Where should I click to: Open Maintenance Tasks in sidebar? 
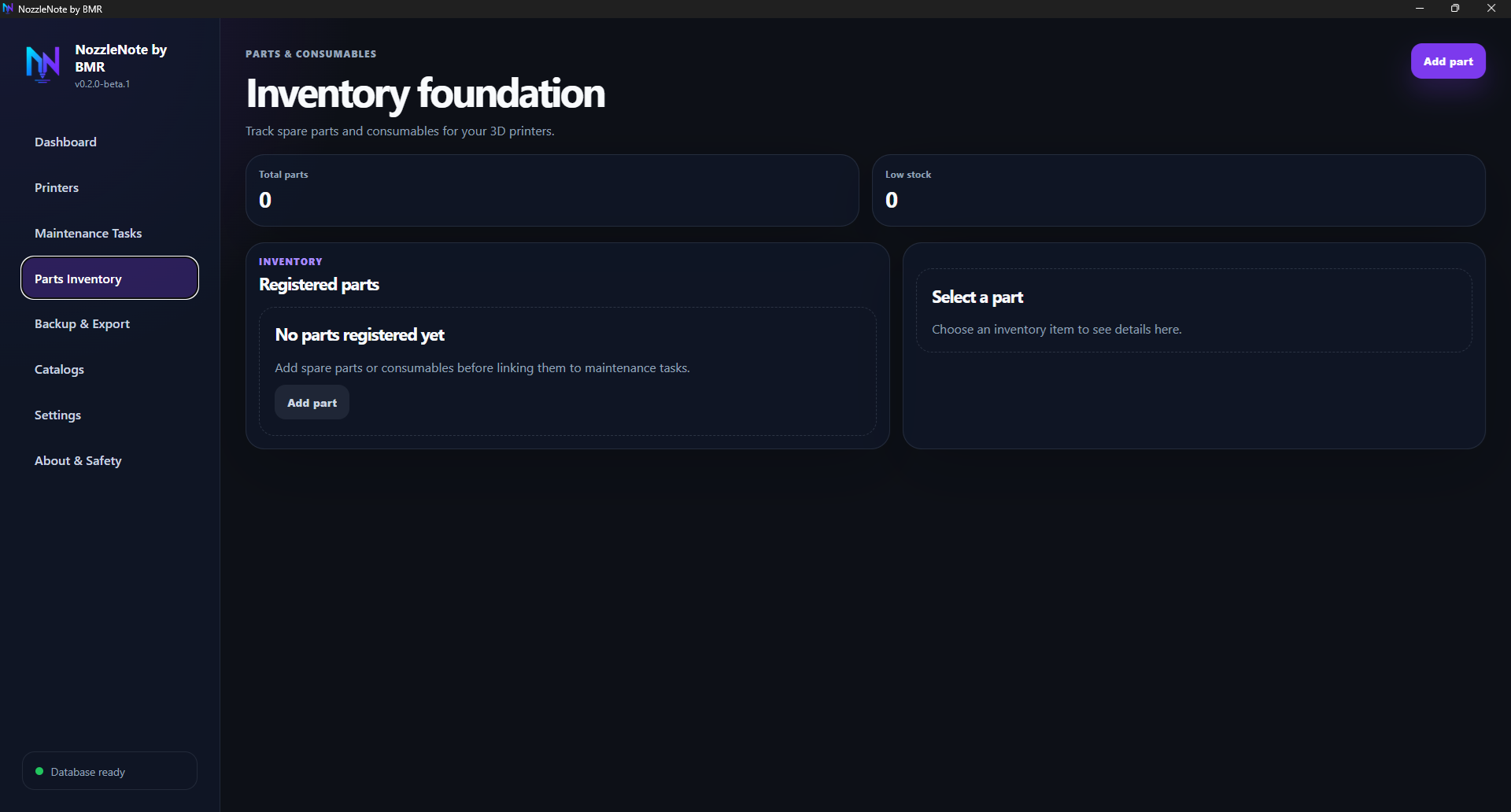[x=109, y=233]
